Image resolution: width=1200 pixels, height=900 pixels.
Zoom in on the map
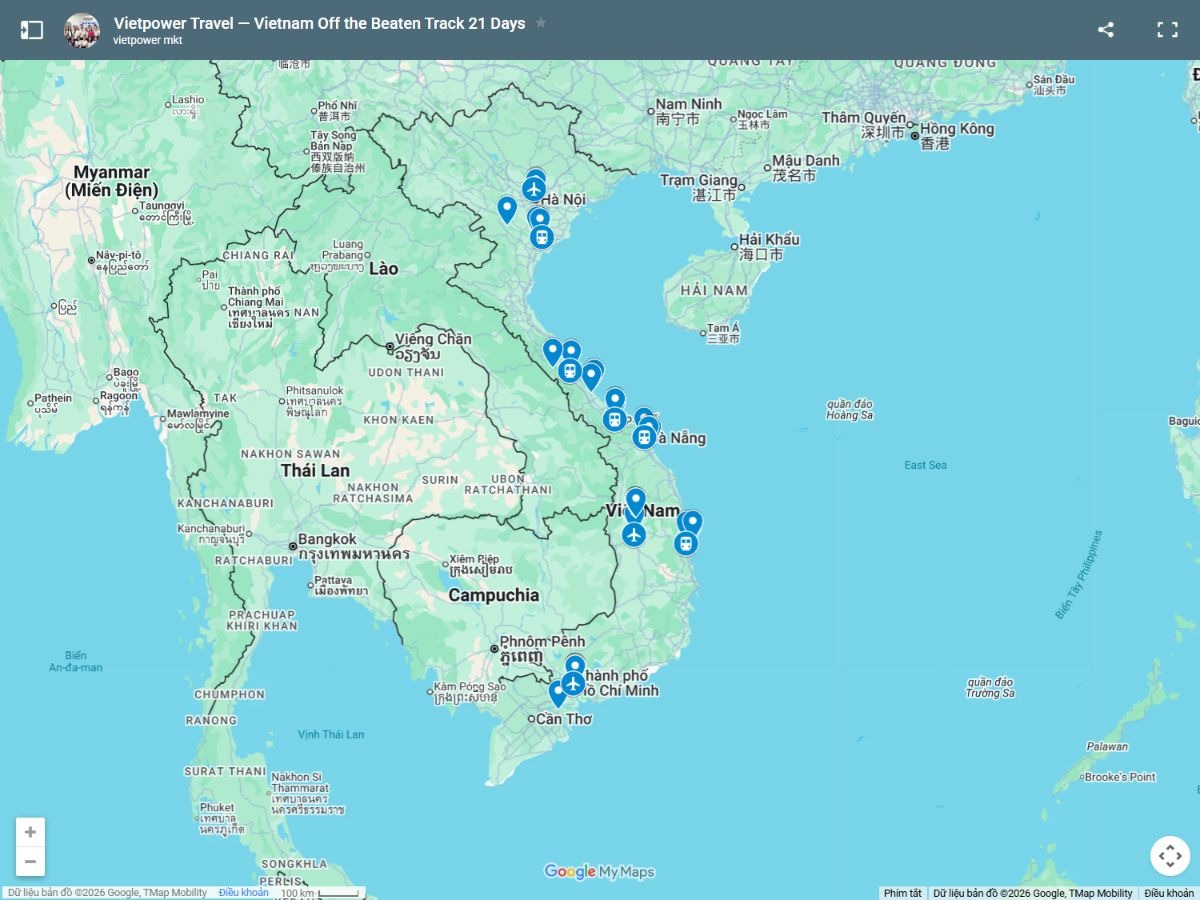30,832
